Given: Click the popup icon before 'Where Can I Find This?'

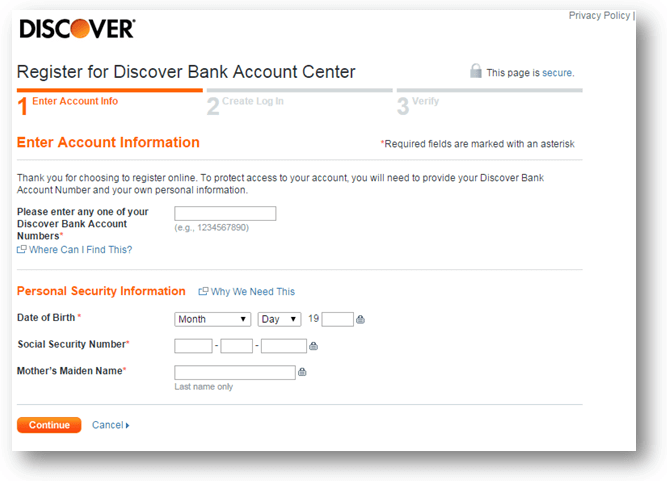Looking at the screenshot, I should point(22,249).
